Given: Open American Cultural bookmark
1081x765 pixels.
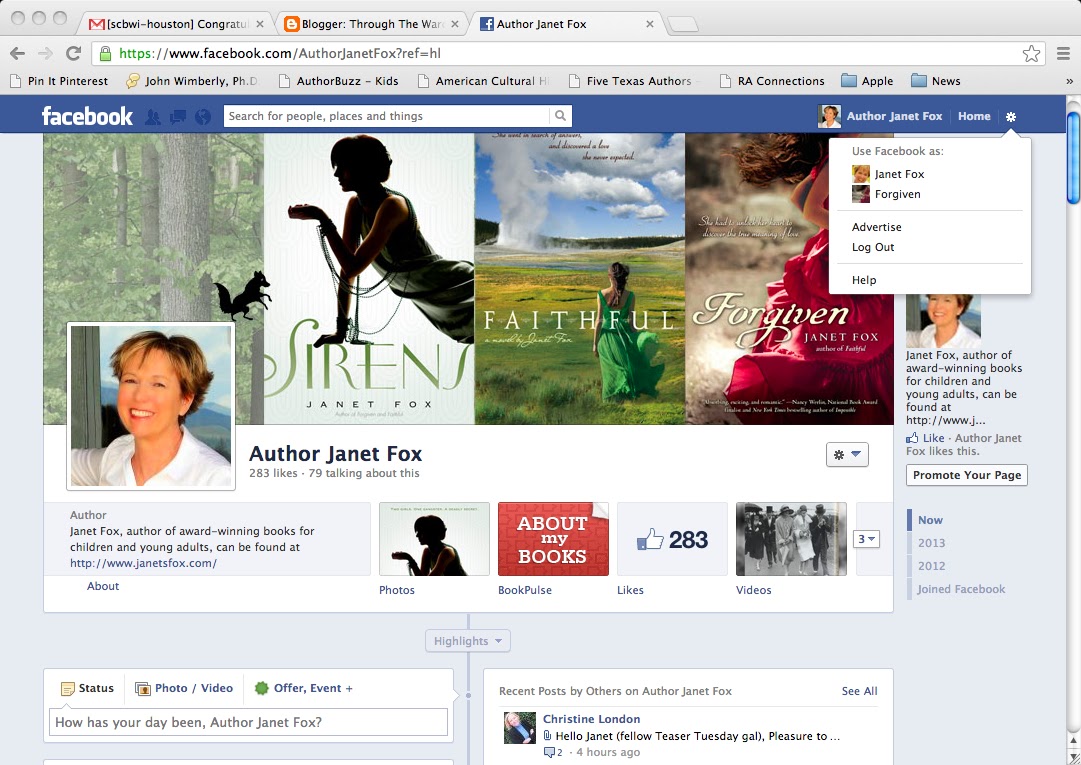Looking at the screenshot, I should pyautogui.click(x=483, y=81).
